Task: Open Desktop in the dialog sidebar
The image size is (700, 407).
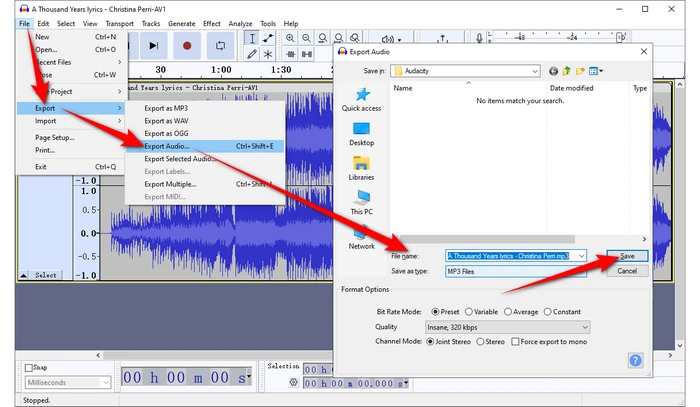Action: click(362, 134)
